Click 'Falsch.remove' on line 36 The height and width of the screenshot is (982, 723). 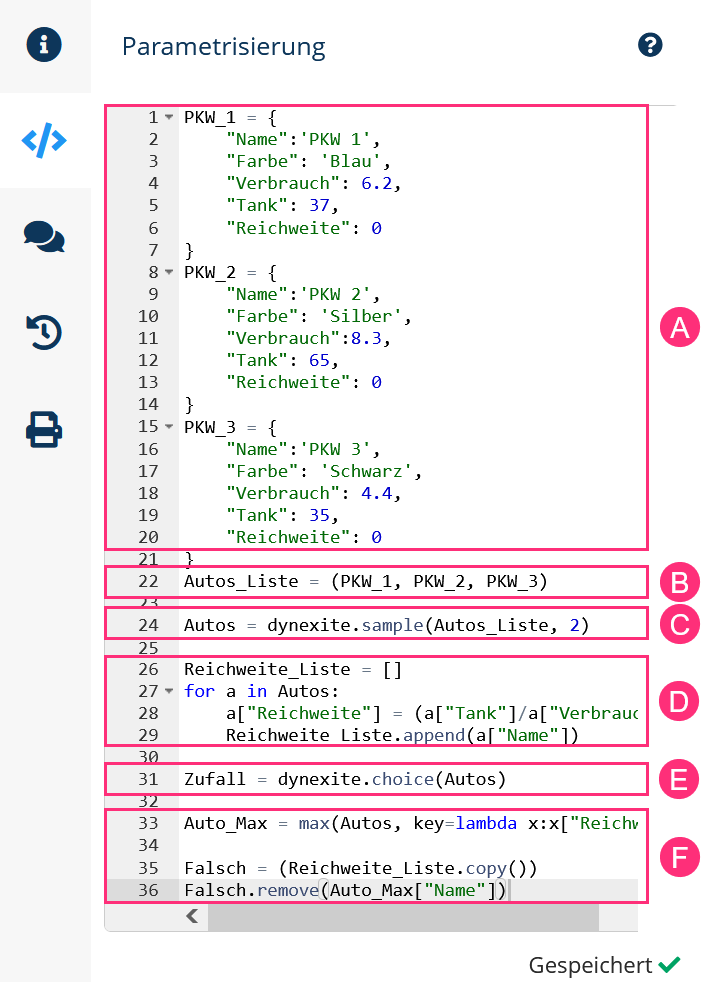(x=252, y=890)
